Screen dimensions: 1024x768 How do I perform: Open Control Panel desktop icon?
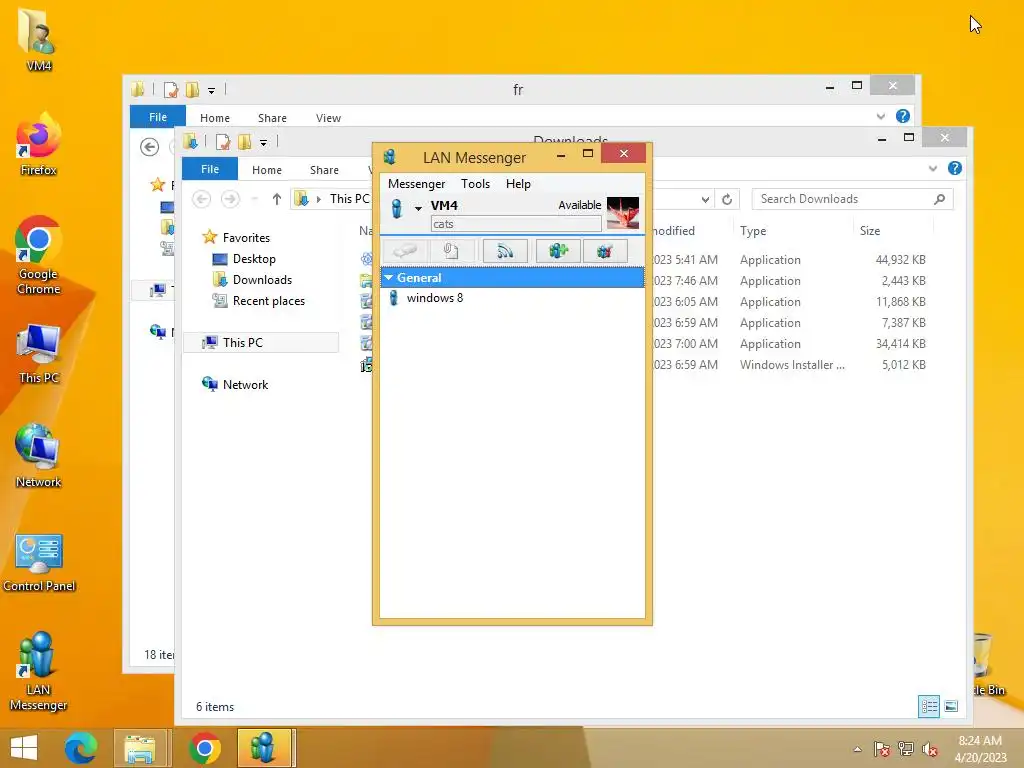point(39,562)
